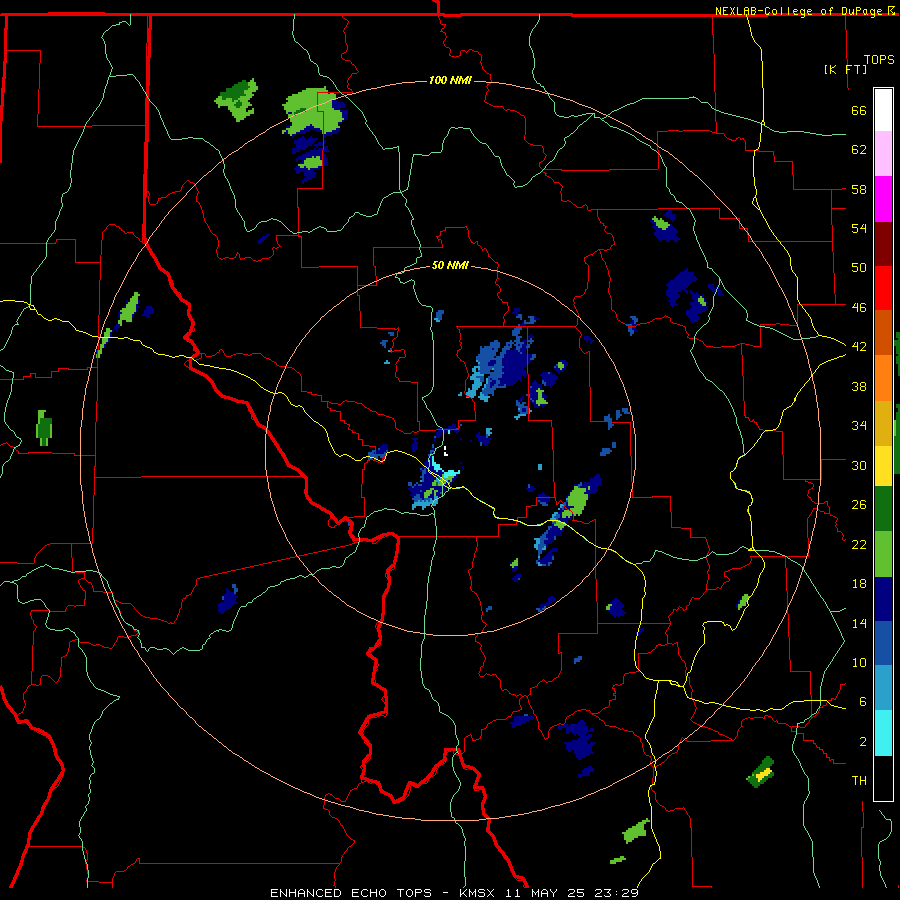Click the 23:29 timestamp in caption
Screen dimensions: 900x900
point(616,893)
